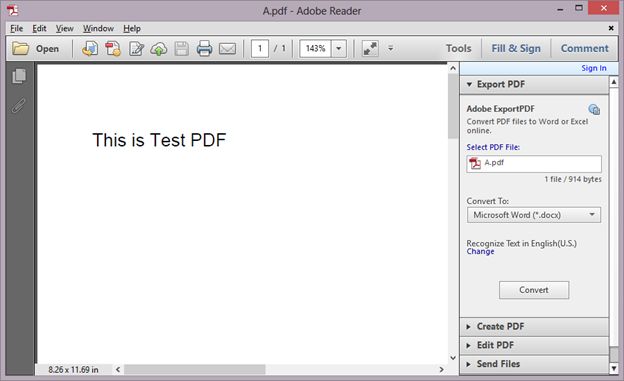Click the document vertical scrollbar thumb

(x=453, y=106)
